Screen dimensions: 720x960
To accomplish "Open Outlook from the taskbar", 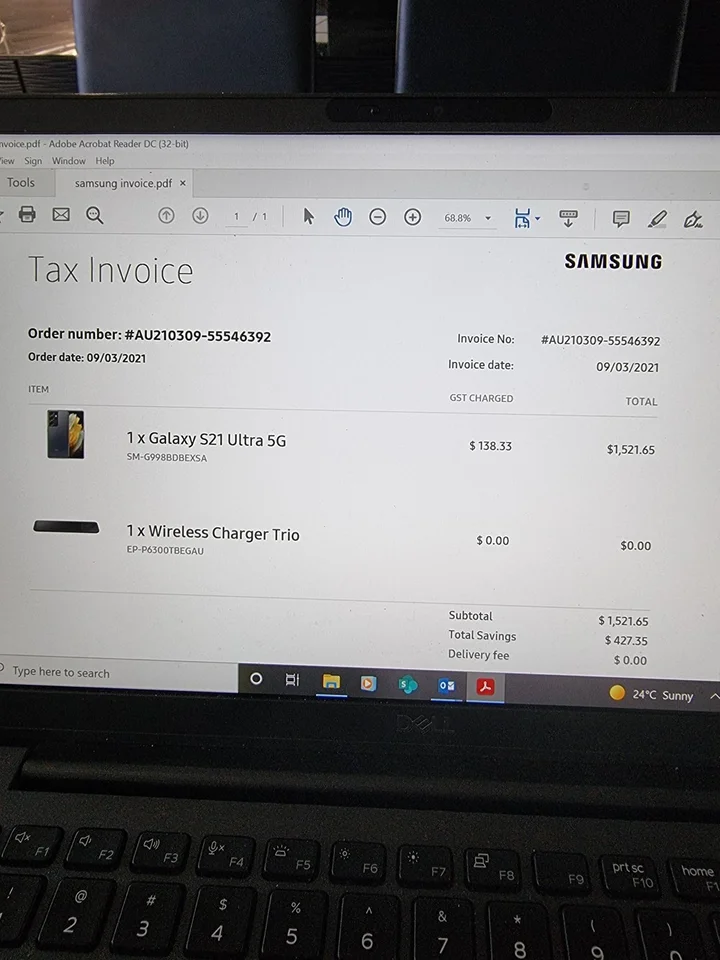I will 446,686.
